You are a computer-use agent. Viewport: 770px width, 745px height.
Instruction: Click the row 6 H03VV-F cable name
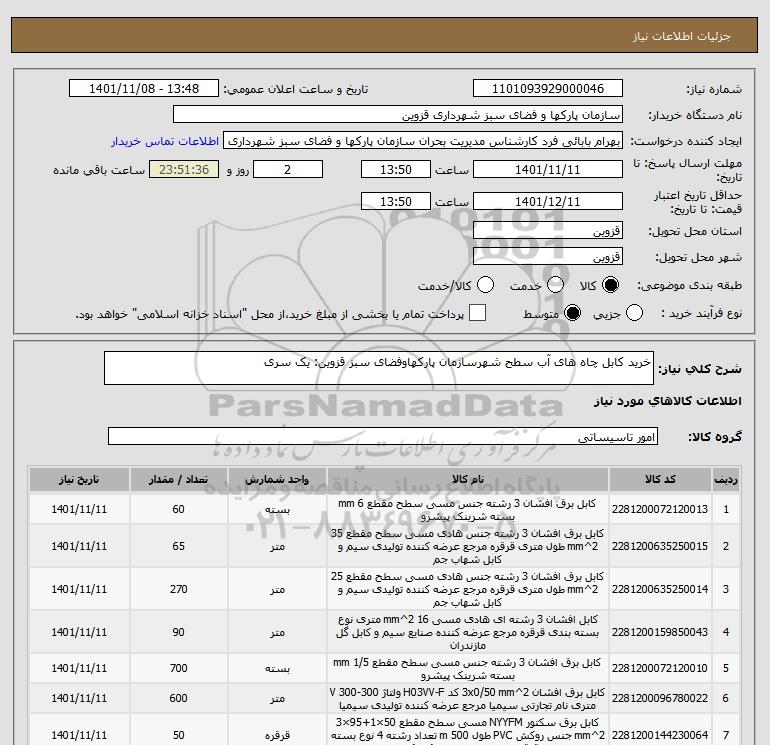467,699
